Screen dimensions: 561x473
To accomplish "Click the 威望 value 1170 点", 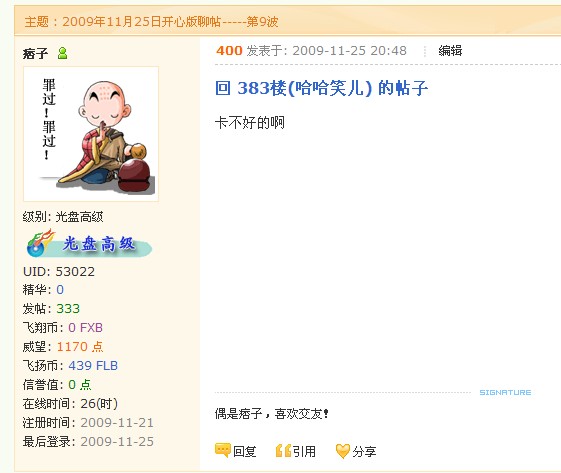I will [x=80, y=346].
